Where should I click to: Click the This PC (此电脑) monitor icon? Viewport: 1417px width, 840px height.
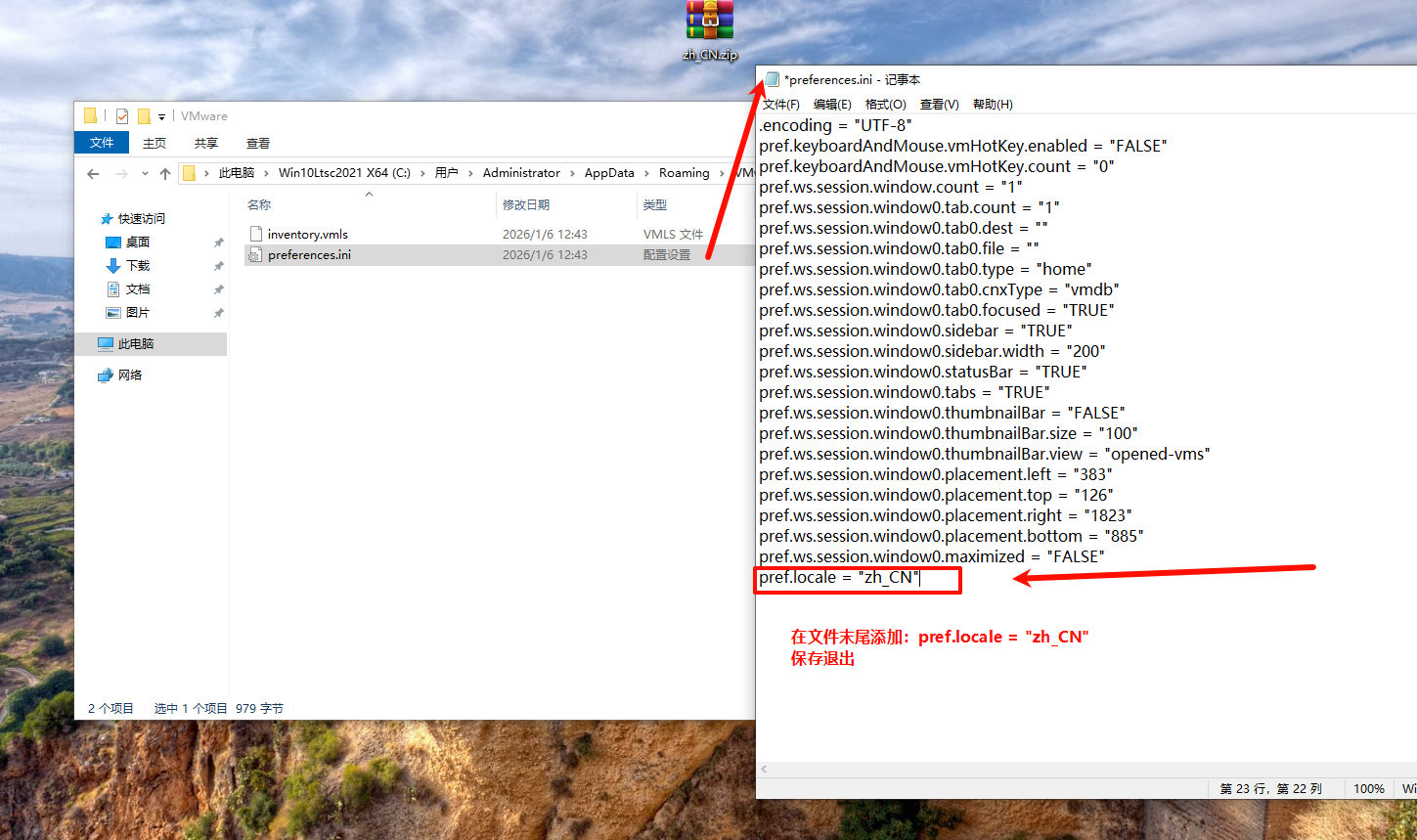106,344
